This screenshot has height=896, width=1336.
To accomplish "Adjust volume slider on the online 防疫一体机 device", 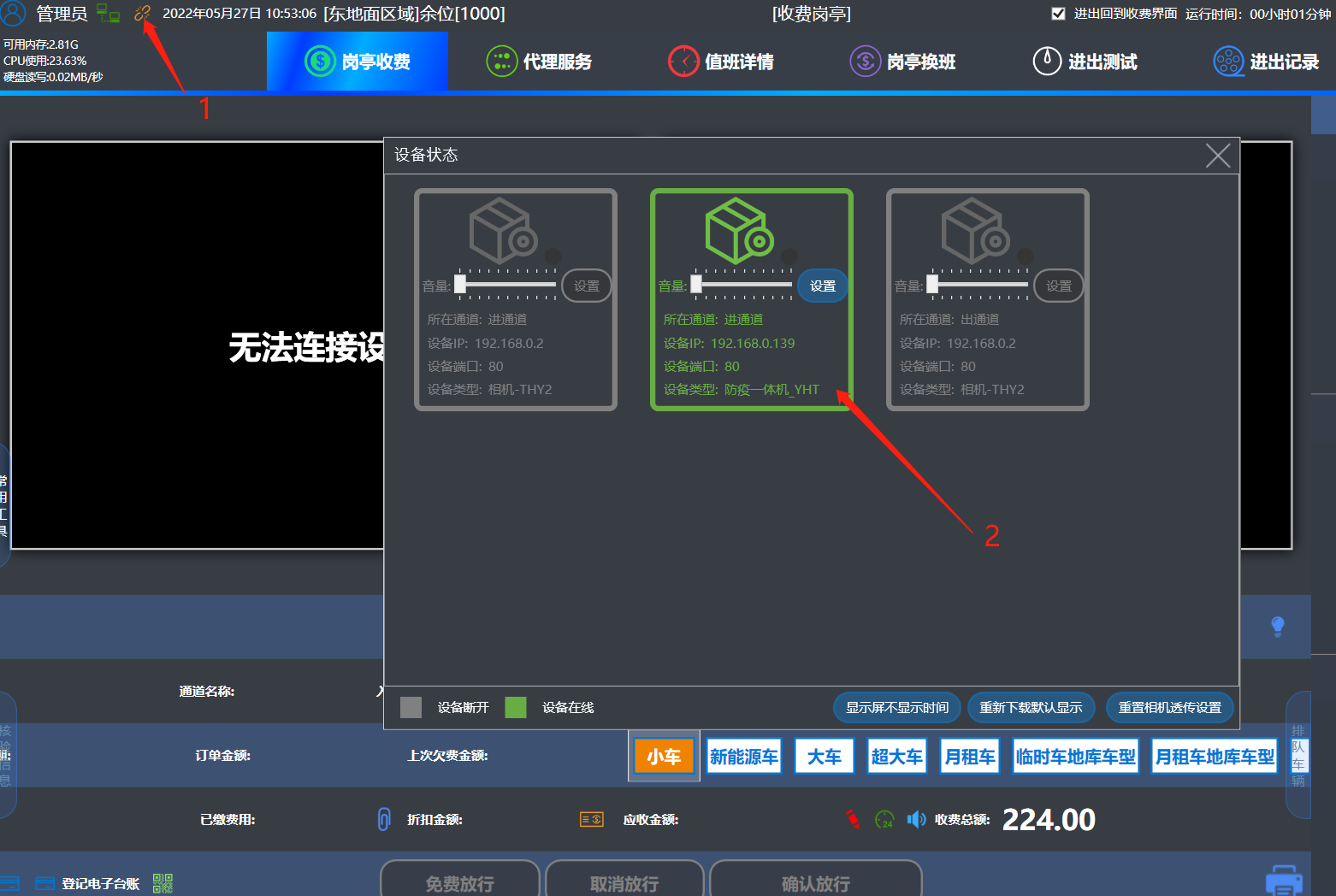I will point(742,285).
